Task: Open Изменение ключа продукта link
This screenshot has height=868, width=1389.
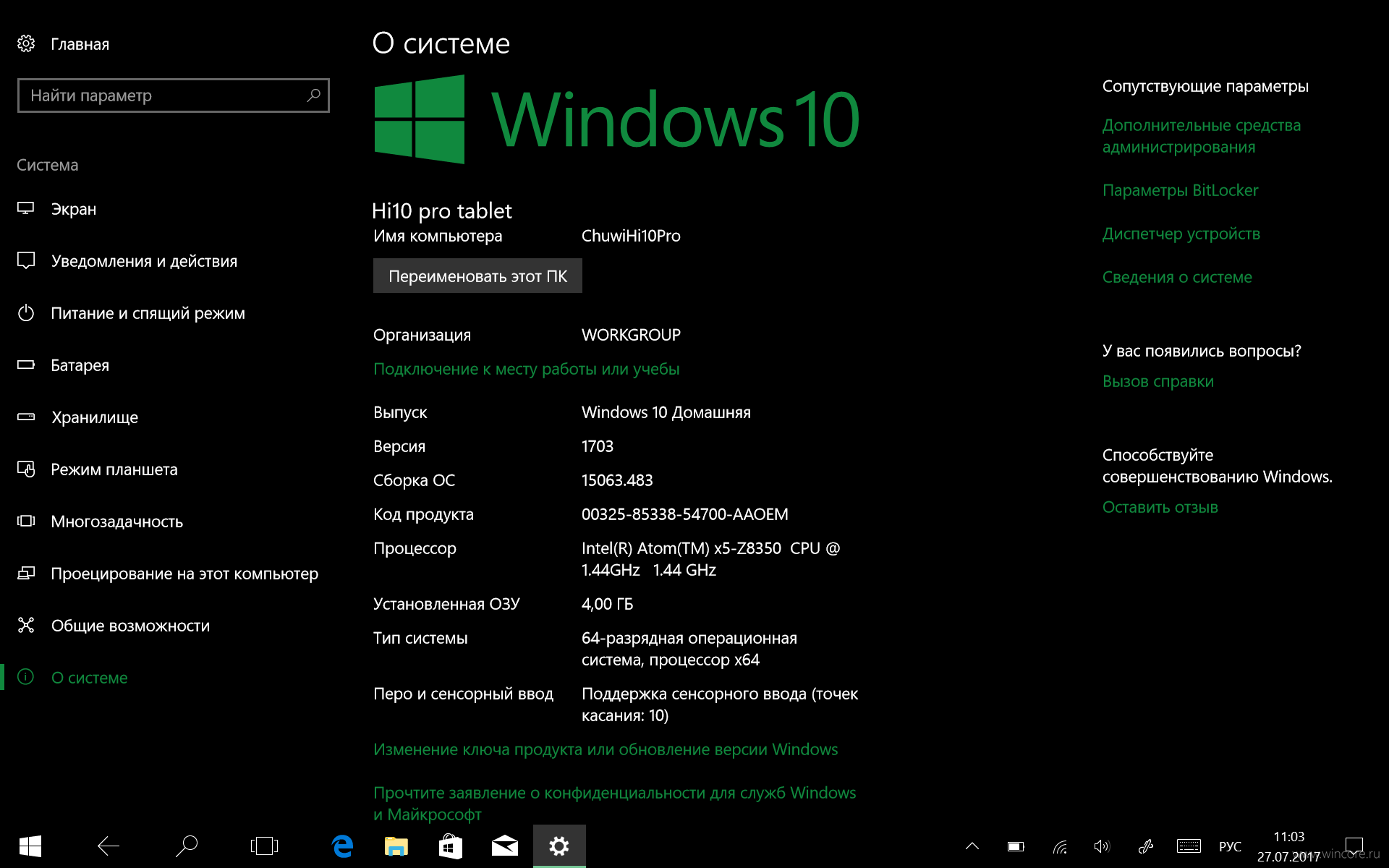Action: click(x=606, y=749)
